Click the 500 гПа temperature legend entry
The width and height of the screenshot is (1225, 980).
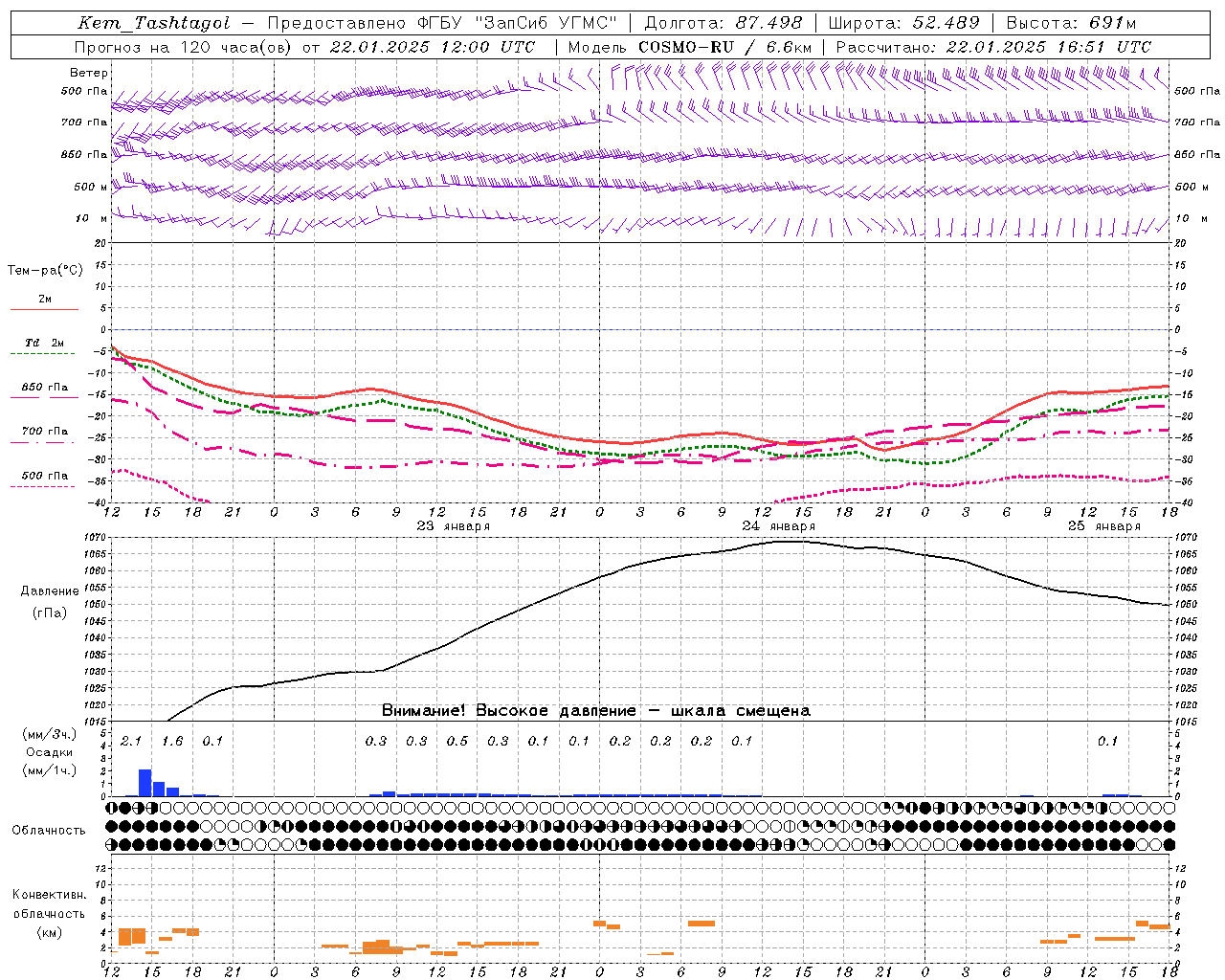point(45,476)
